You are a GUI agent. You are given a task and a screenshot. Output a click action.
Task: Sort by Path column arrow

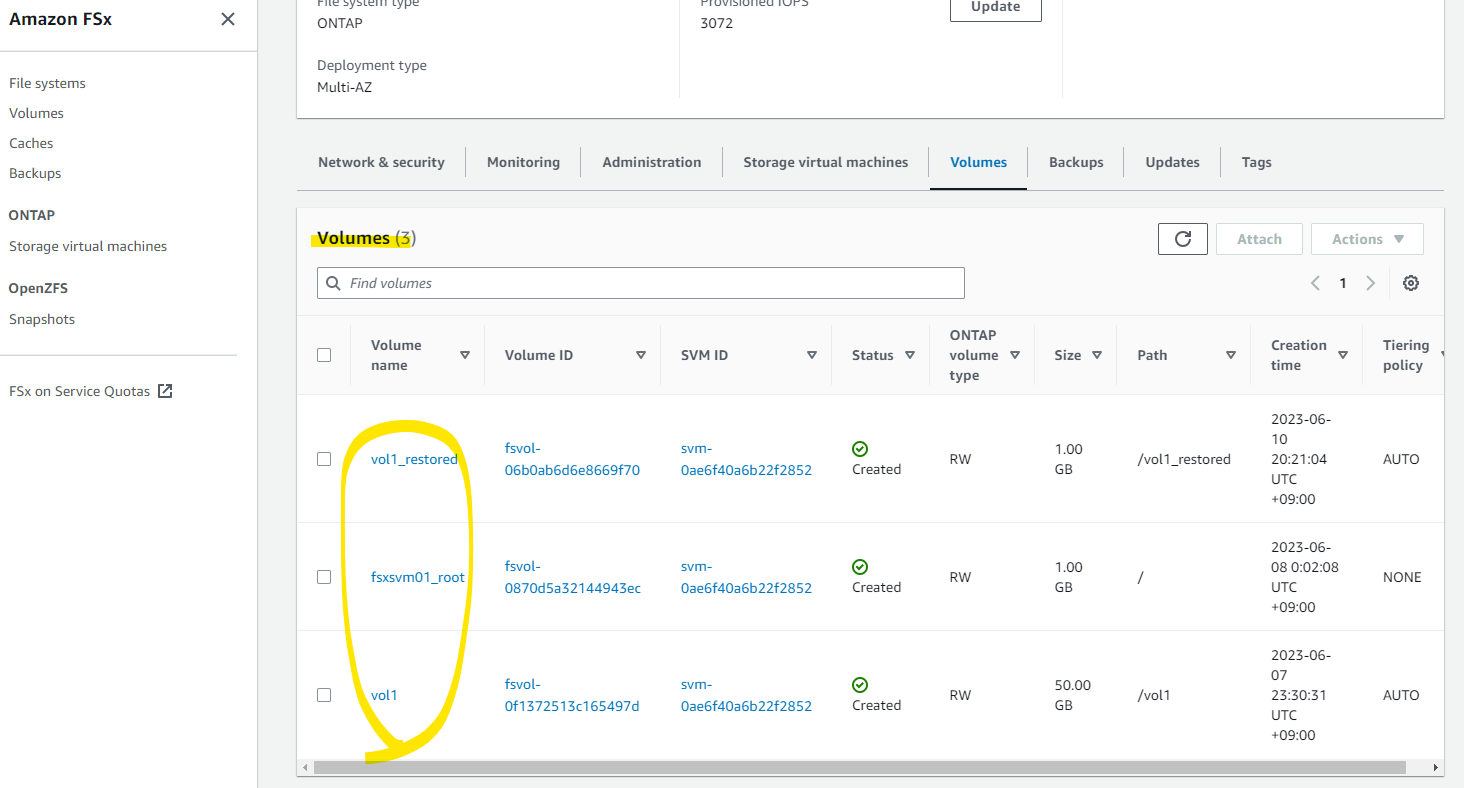point(1231,355)
